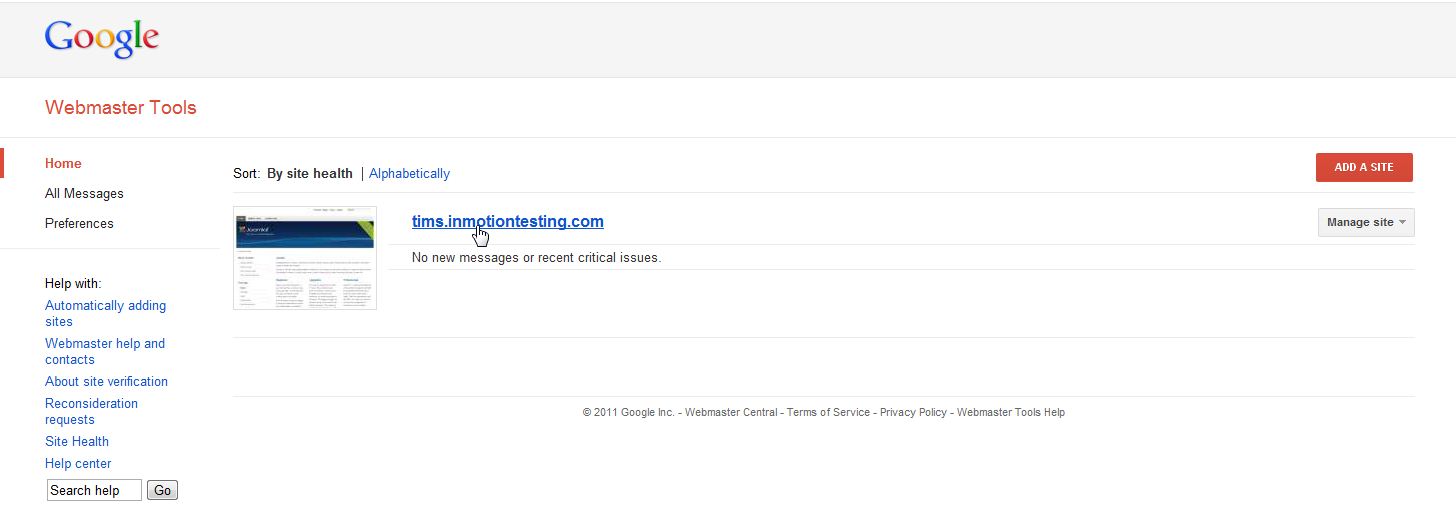Open Privacy Policy footer link

coord(913,412)
